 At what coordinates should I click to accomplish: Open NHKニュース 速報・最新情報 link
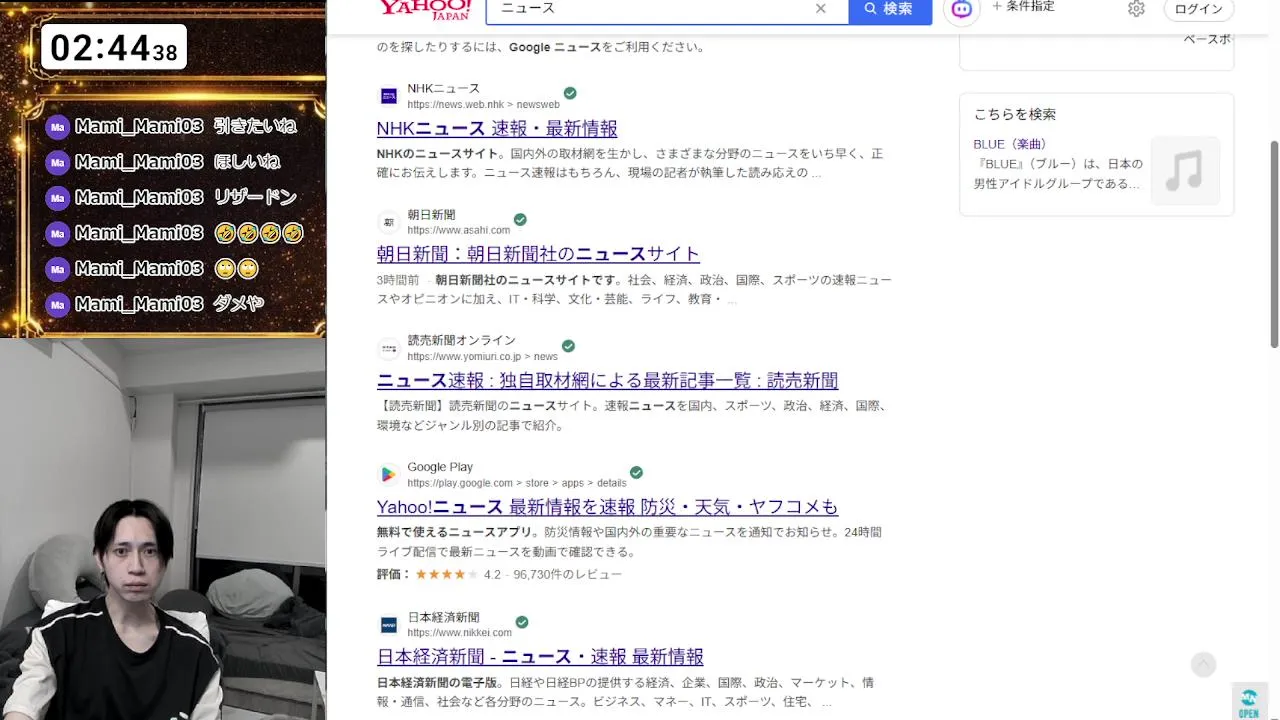coord(497,128)
